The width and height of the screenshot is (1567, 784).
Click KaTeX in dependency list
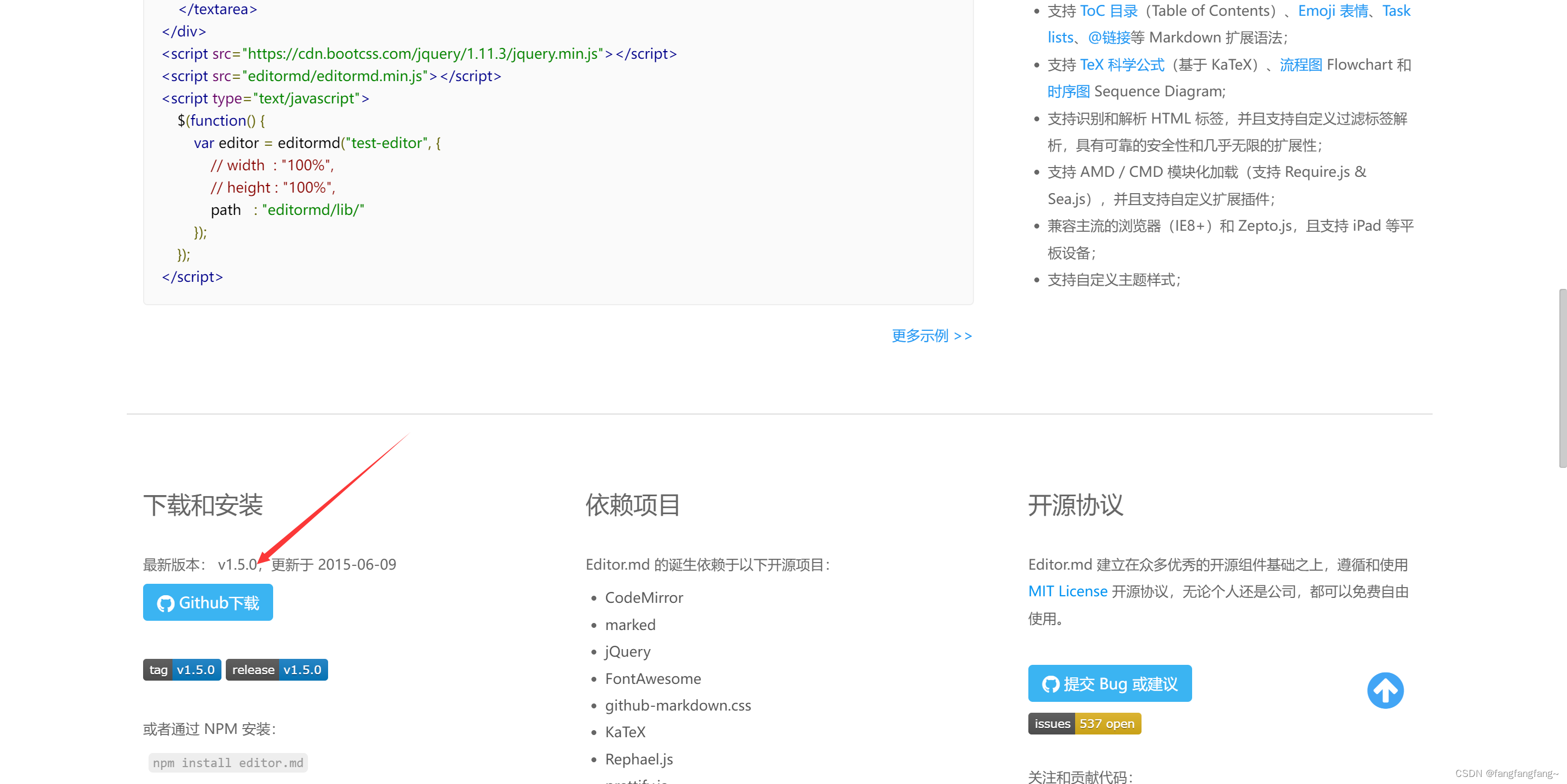coord(625,732)
